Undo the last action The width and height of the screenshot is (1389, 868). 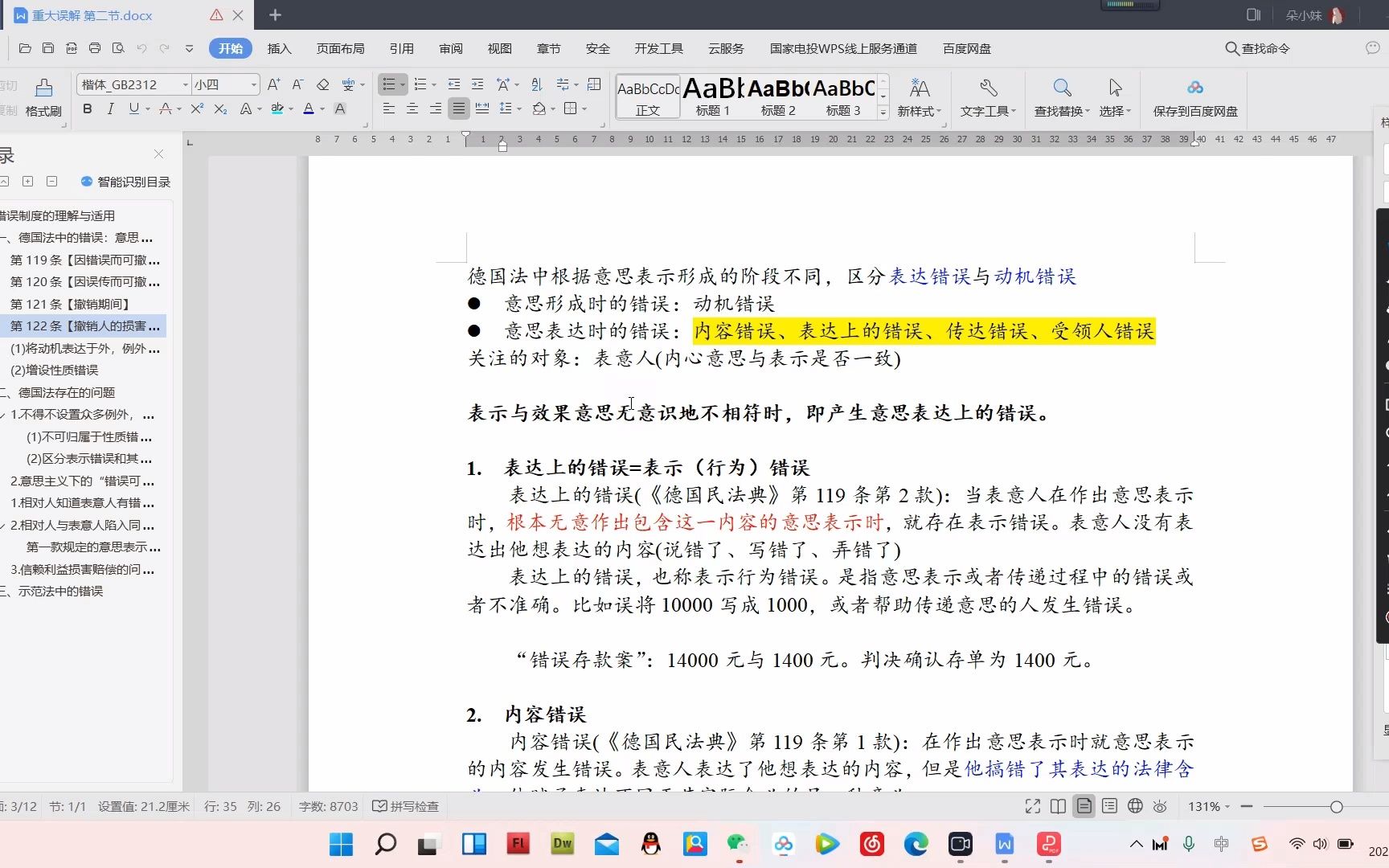(141, 48)
